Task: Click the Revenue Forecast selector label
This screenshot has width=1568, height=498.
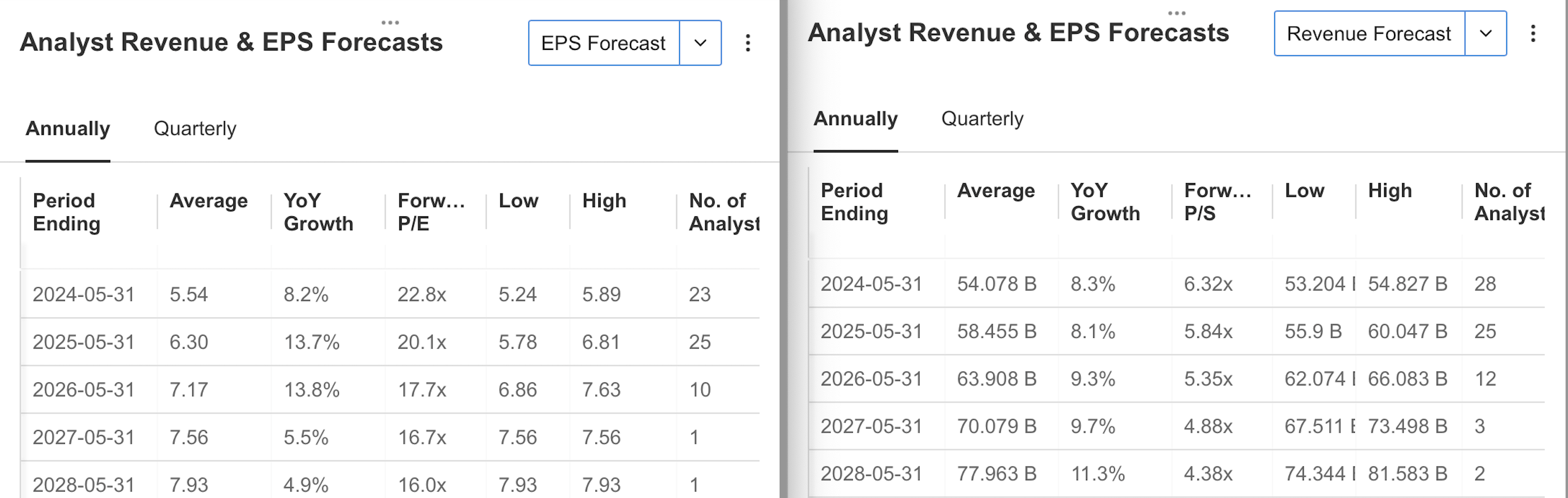Action: pos(1369,33)
